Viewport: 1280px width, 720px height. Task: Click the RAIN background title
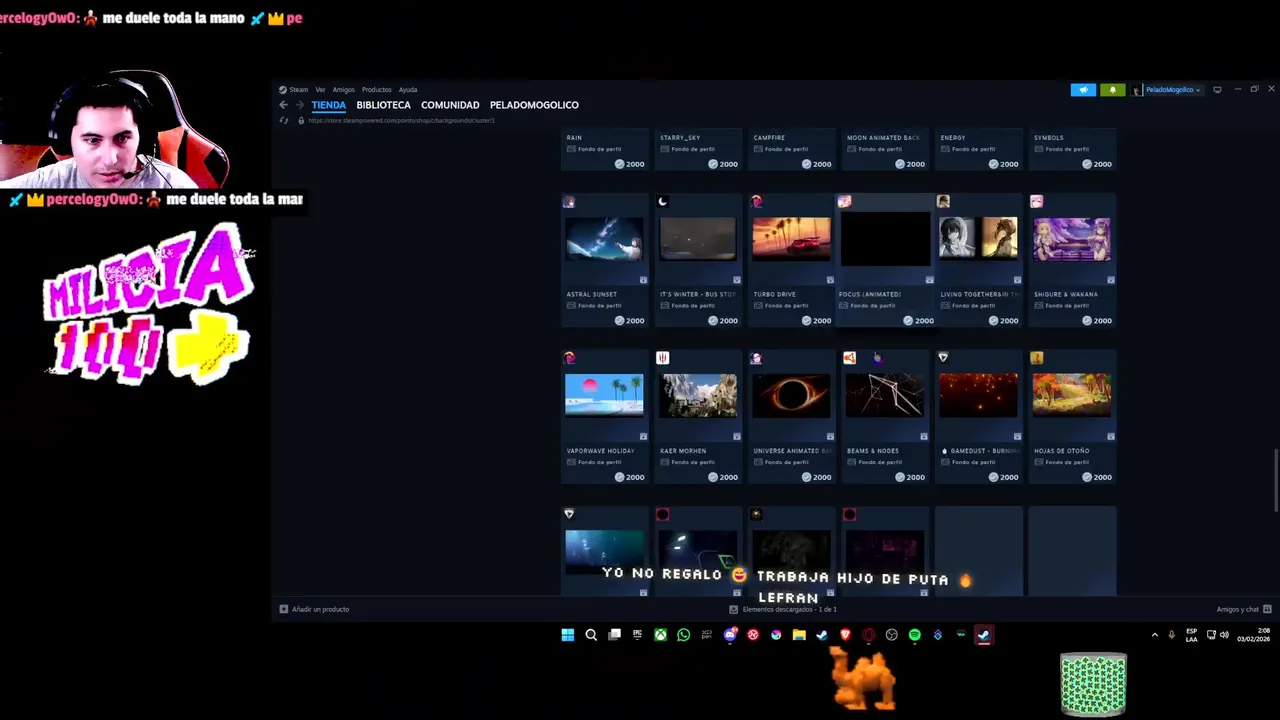574,138
